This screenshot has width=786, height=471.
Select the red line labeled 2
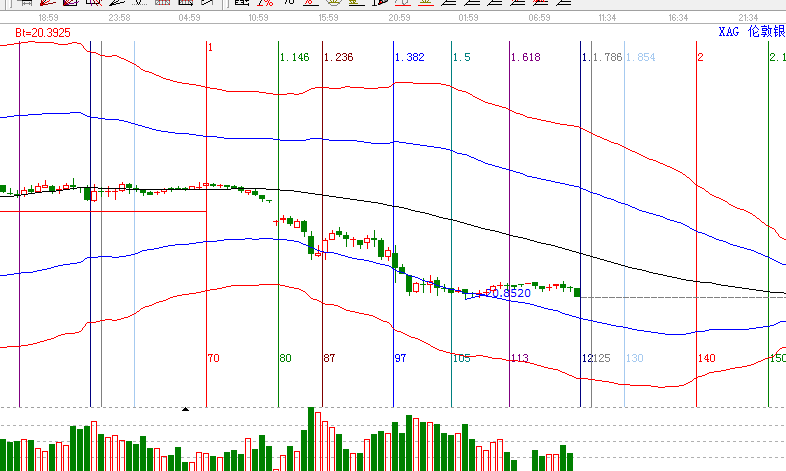point(700,58)
